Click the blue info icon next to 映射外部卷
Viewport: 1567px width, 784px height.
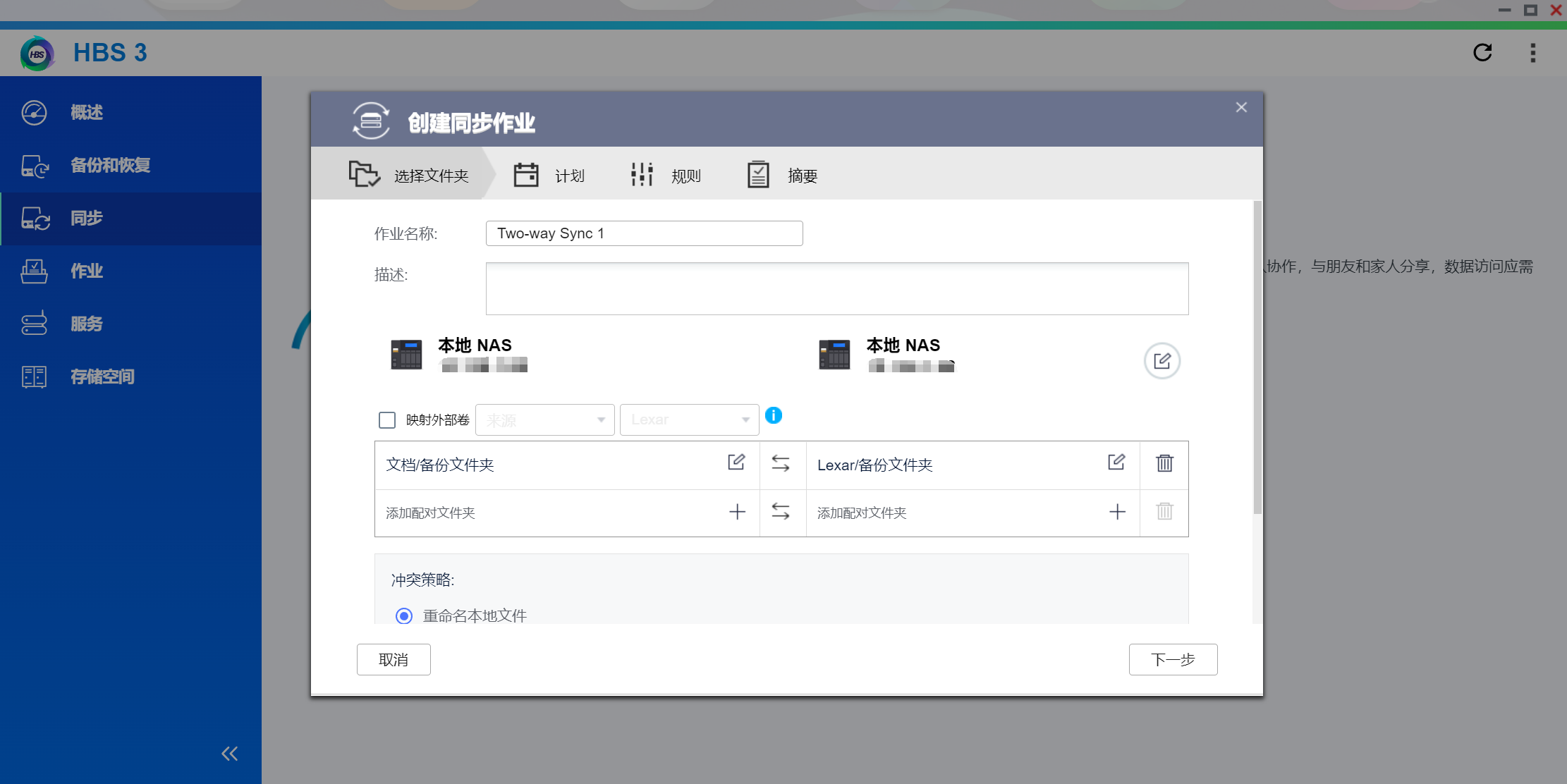click(x=774, y=415)
